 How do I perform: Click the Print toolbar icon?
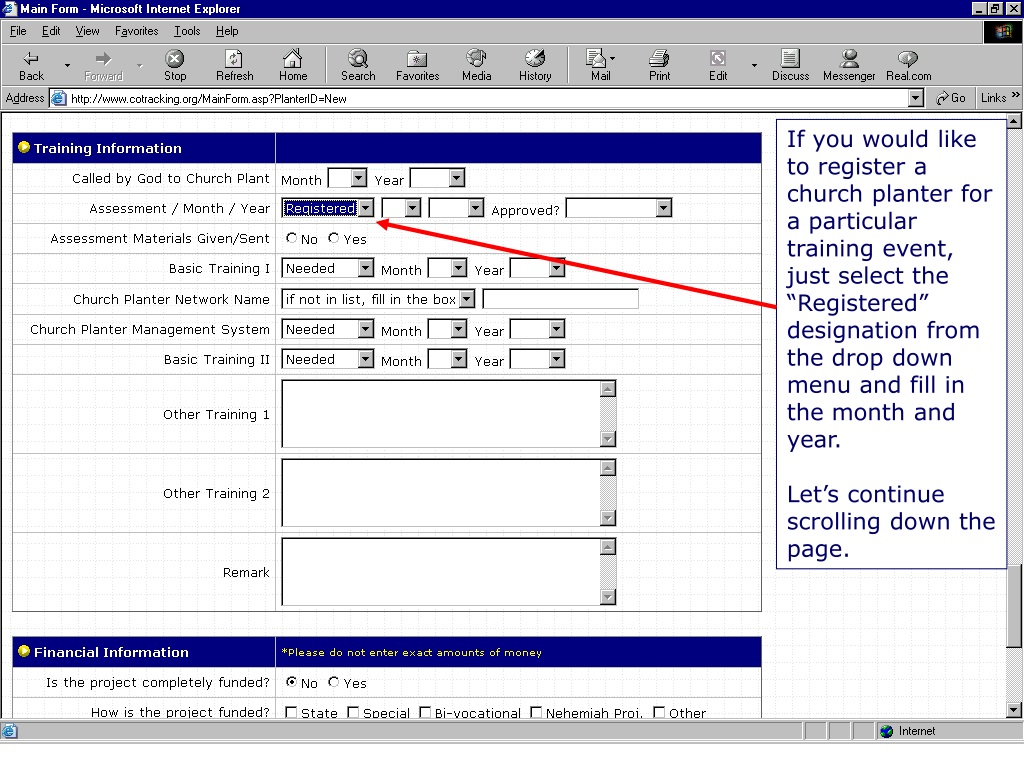(x=659, y=65)
